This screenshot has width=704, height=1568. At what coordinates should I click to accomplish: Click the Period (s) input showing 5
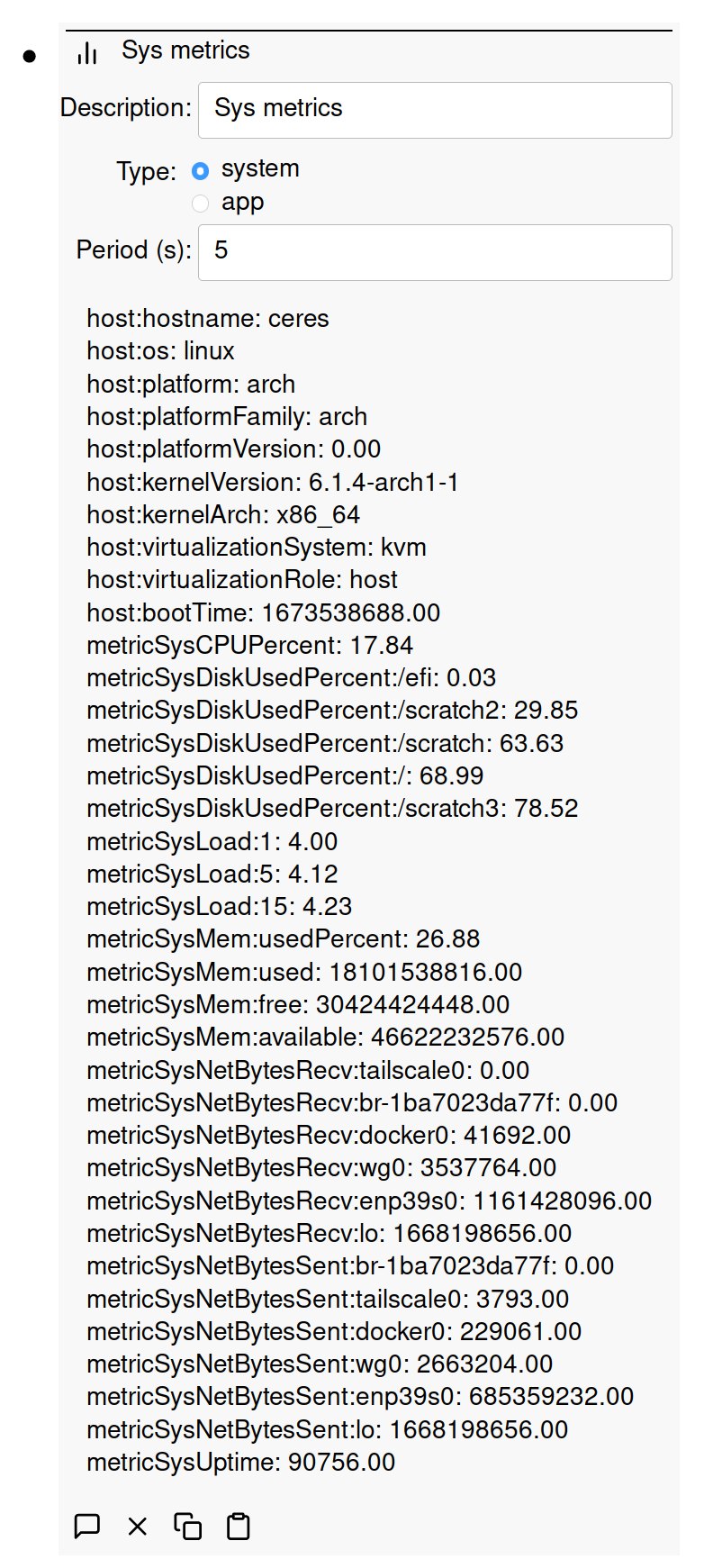coord(435,252)
